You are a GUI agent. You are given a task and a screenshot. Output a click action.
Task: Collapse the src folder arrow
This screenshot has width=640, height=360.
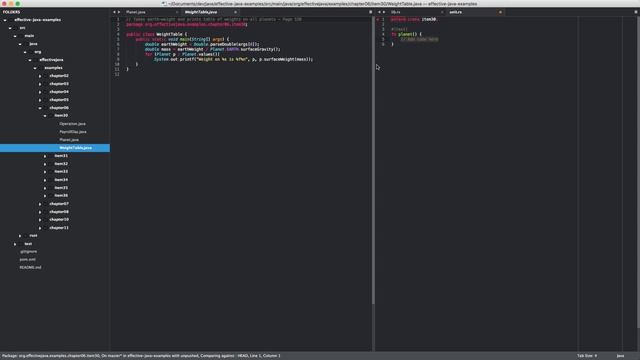10,28
